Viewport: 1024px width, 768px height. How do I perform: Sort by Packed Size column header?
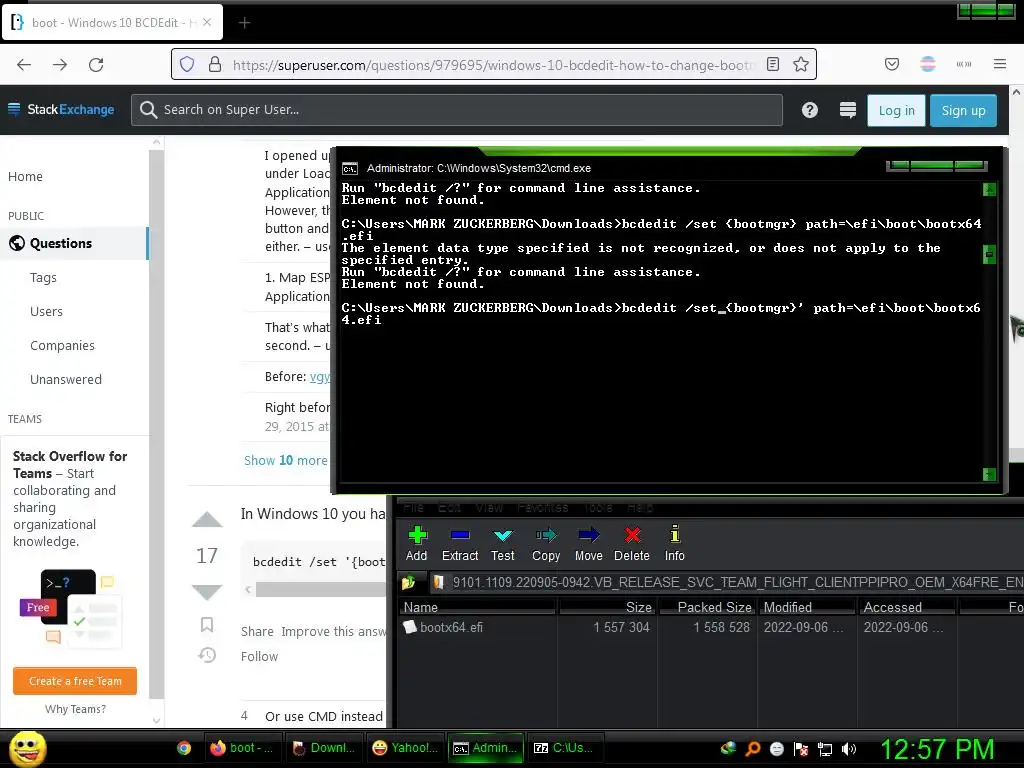(708, 607)
